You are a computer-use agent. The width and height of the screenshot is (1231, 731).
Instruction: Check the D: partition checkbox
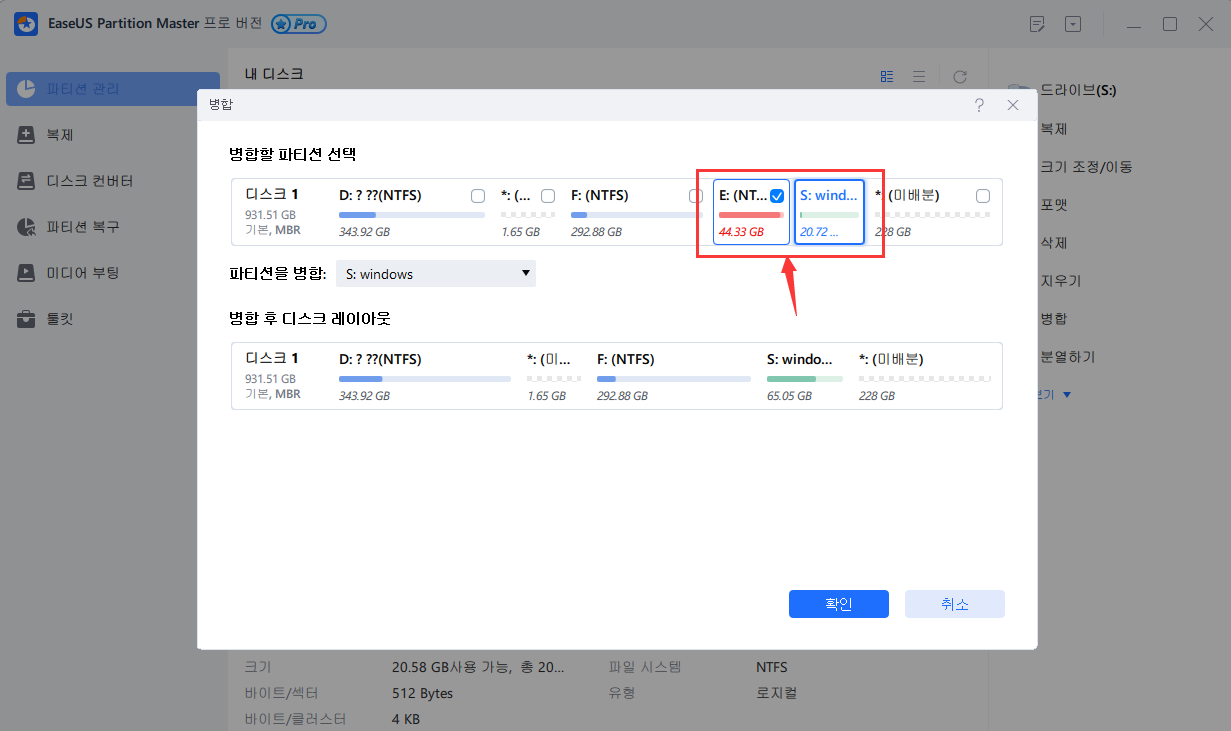(477, 195)
